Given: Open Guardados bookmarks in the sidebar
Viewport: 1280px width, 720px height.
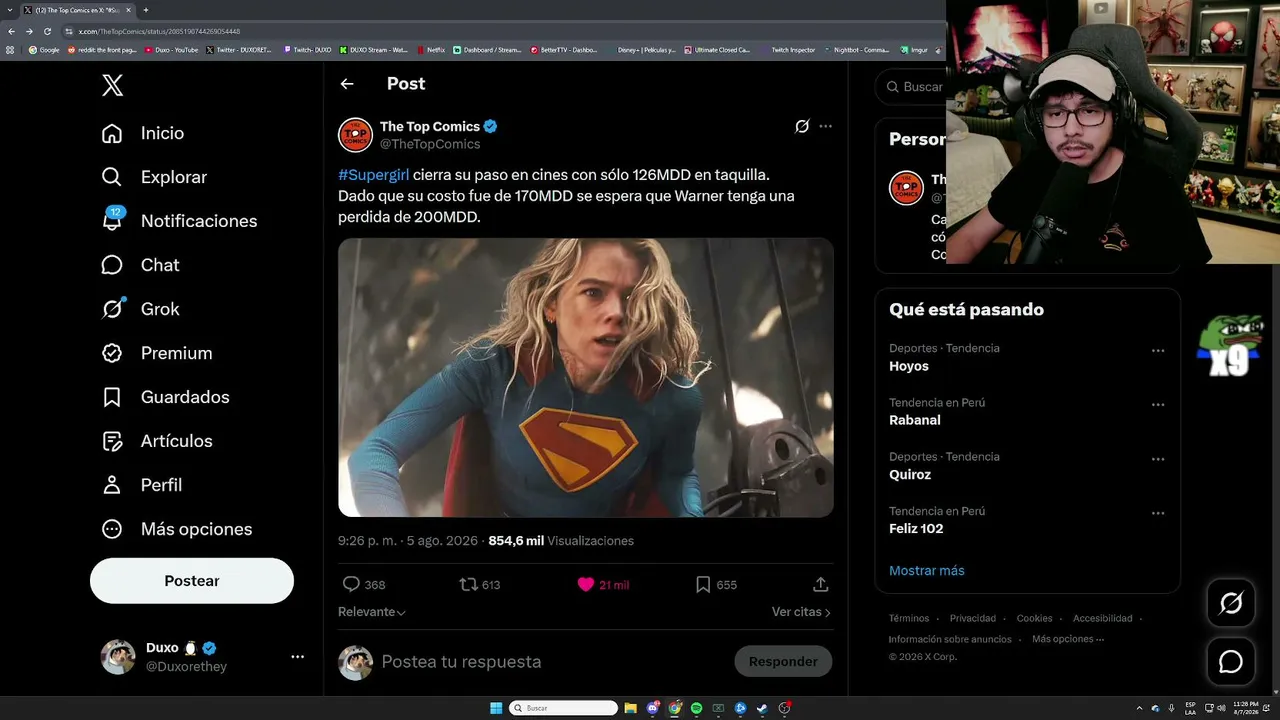Looking at the screenshot, I should point(165,397).
